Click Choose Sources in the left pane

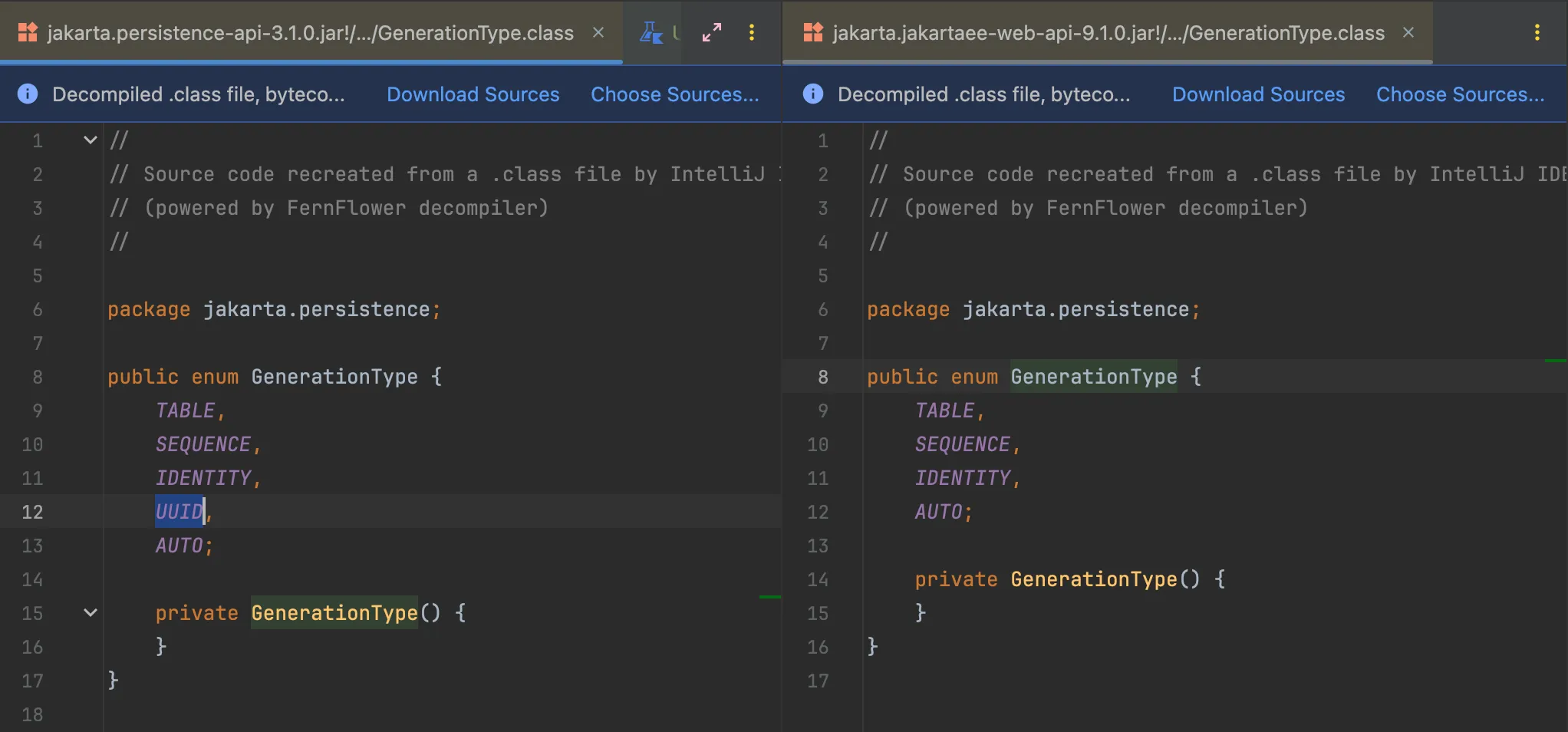click(674, 94)
